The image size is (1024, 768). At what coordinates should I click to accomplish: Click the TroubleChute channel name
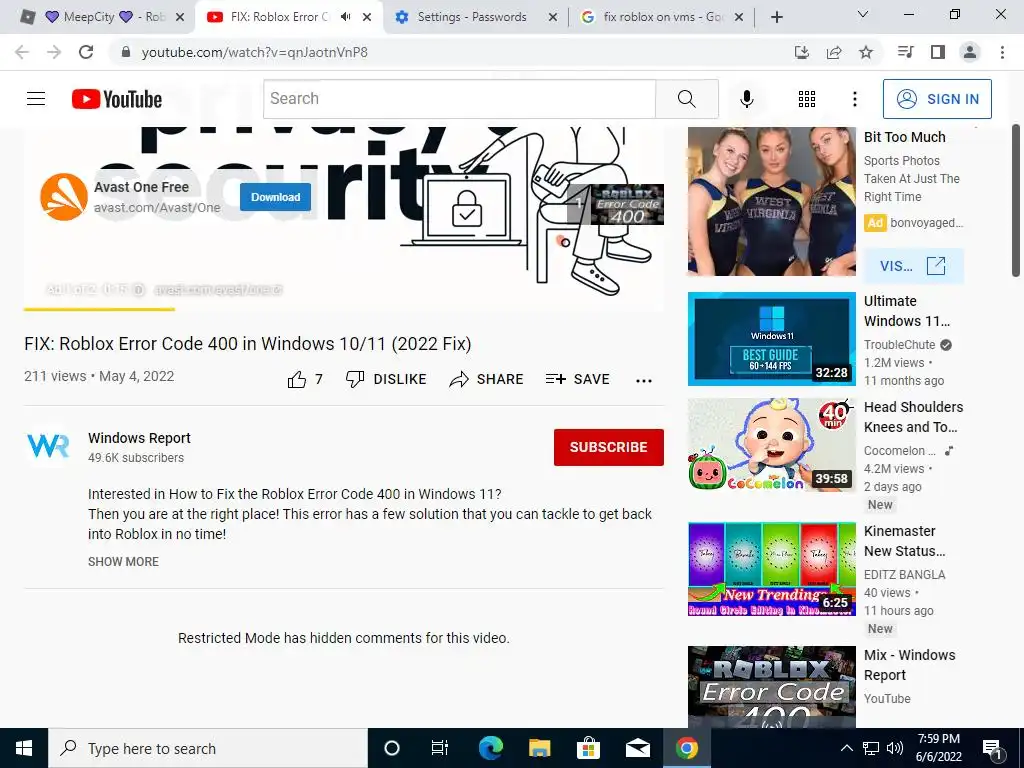899,345
